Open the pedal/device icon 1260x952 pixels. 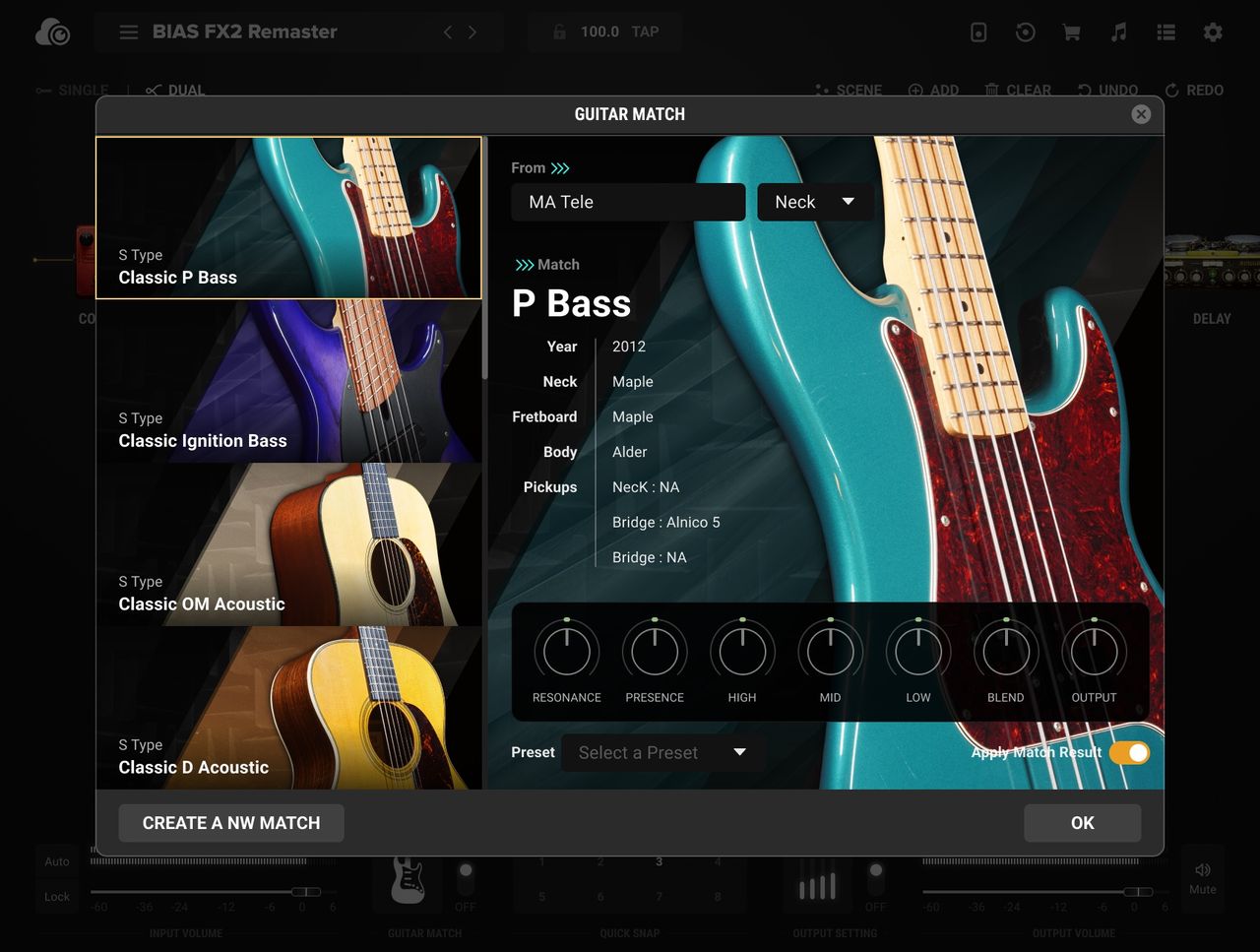tap(978, 32)
